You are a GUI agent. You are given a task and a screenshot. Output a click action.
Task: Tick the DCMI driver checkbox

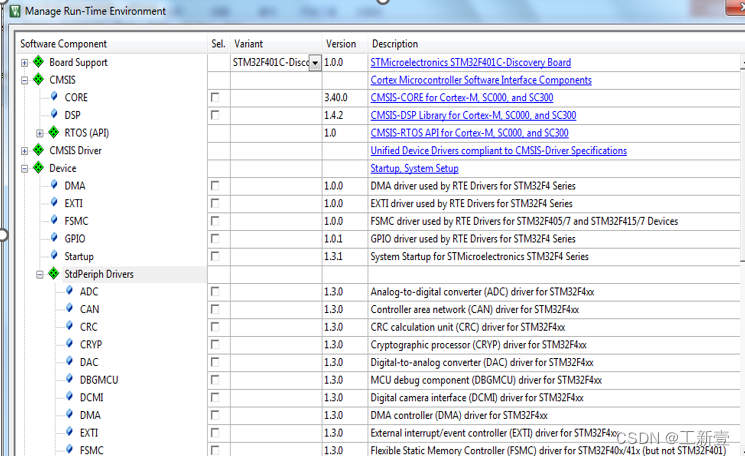tap(215, 397)
